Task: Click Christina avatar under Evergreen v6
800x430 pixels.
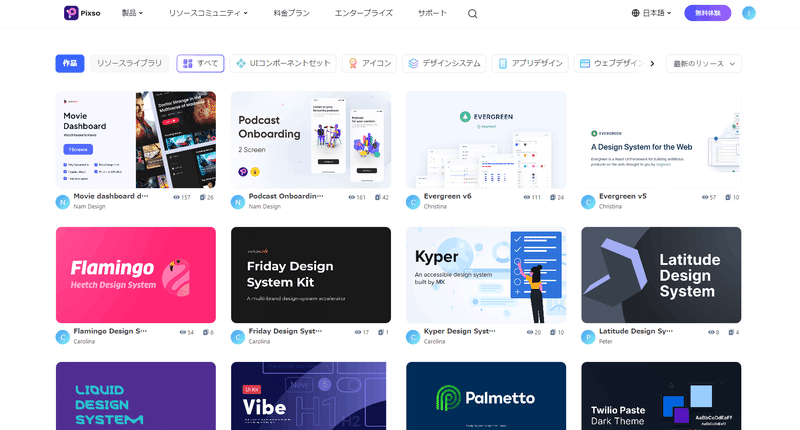Action: point(413,202)
